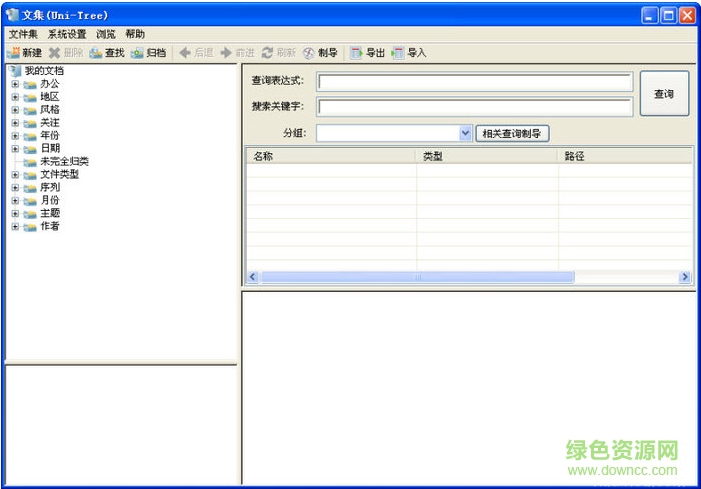
Task: Select the 未完全归类 folder in tree
Action: point(64,161)
